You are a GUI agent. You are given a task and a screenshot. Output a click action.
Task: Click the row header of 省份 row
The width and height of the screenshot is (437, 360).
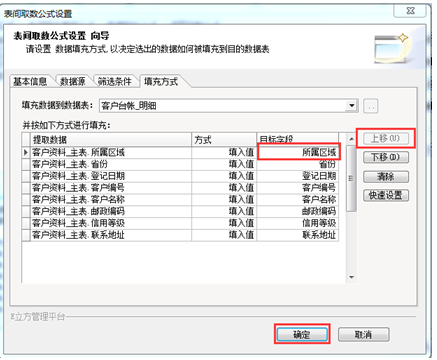[x=26, y=164]
